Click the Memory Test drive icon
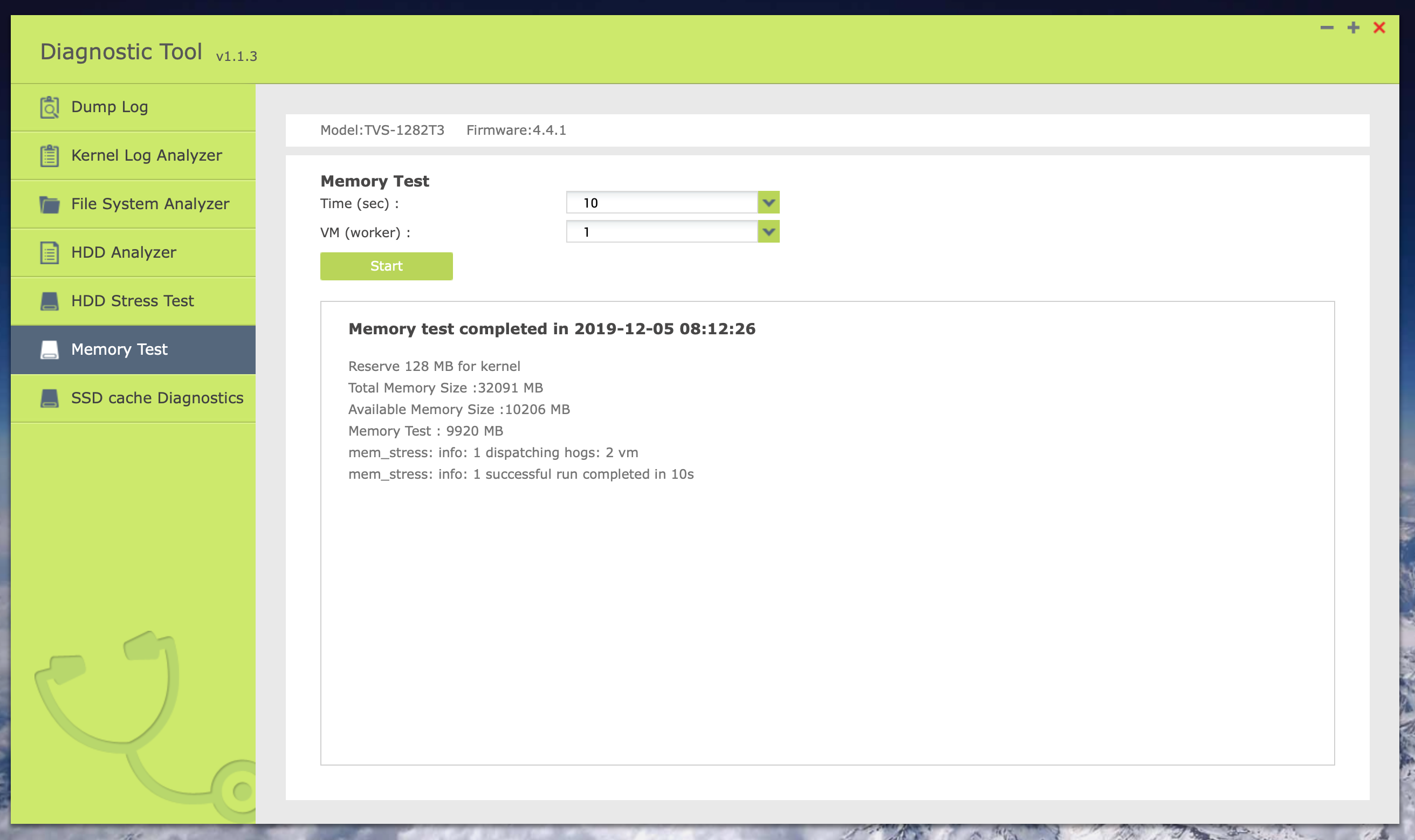1415x840 pixels. click(49, 350)
